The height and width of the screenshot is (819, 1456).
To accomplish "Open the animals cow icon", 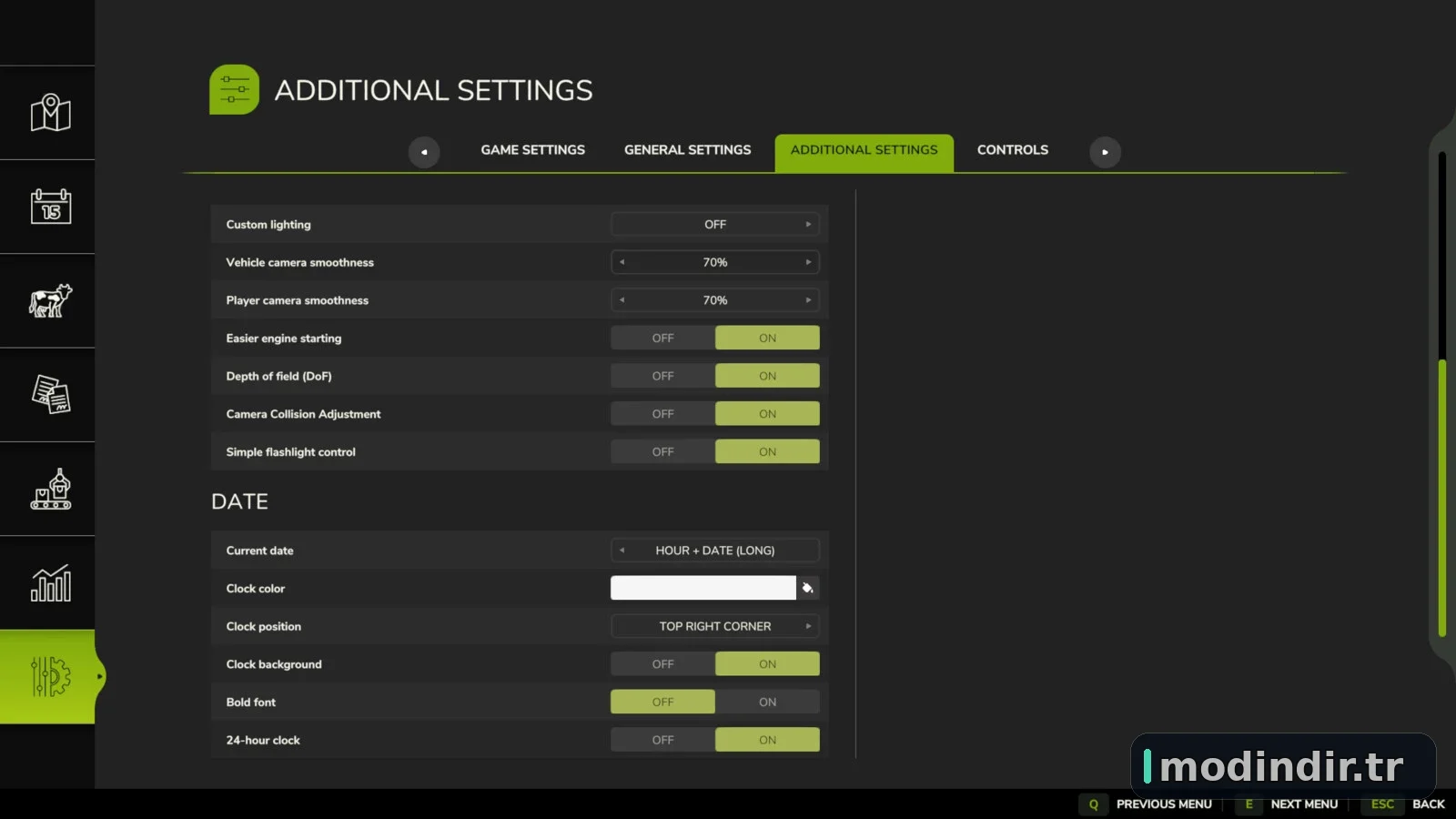I will [x=50, y=300].
